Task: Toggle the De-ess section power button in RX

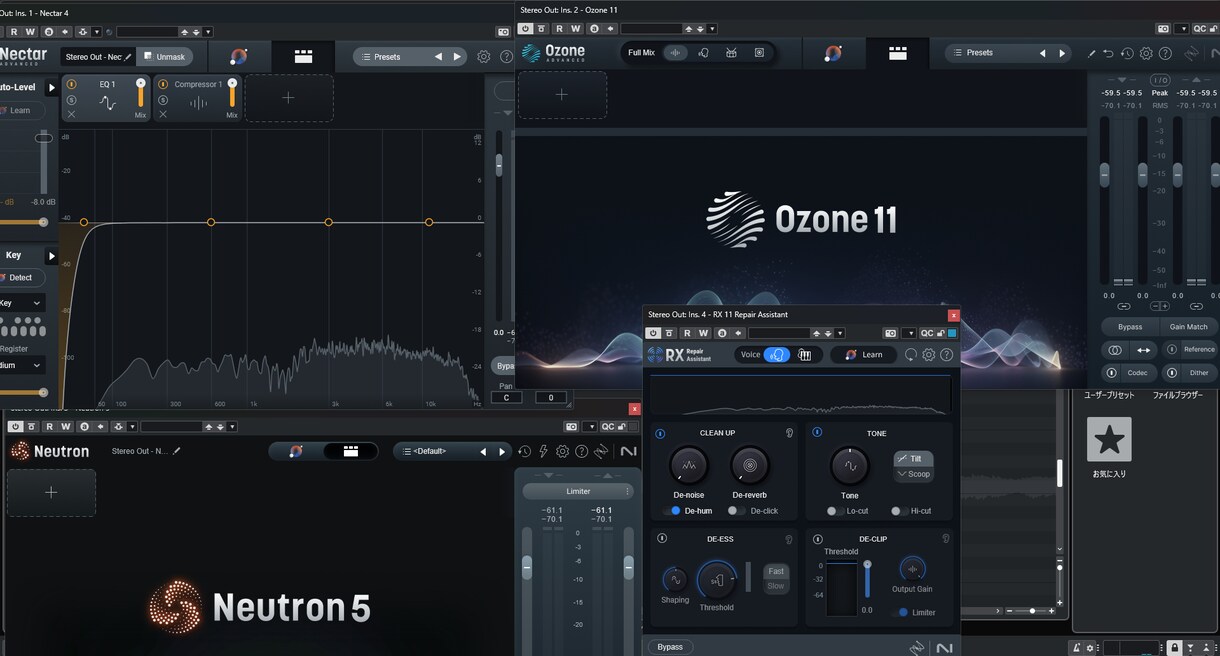Action: (661, 539)
